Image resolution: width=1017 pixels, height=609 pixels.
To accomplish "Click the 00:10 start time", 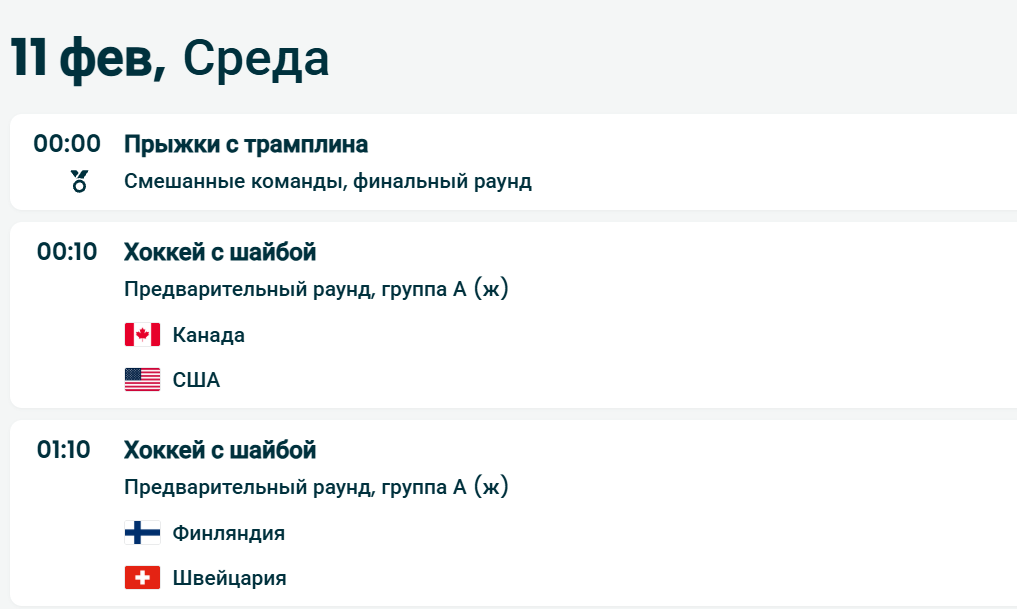I will coord(67,252).
